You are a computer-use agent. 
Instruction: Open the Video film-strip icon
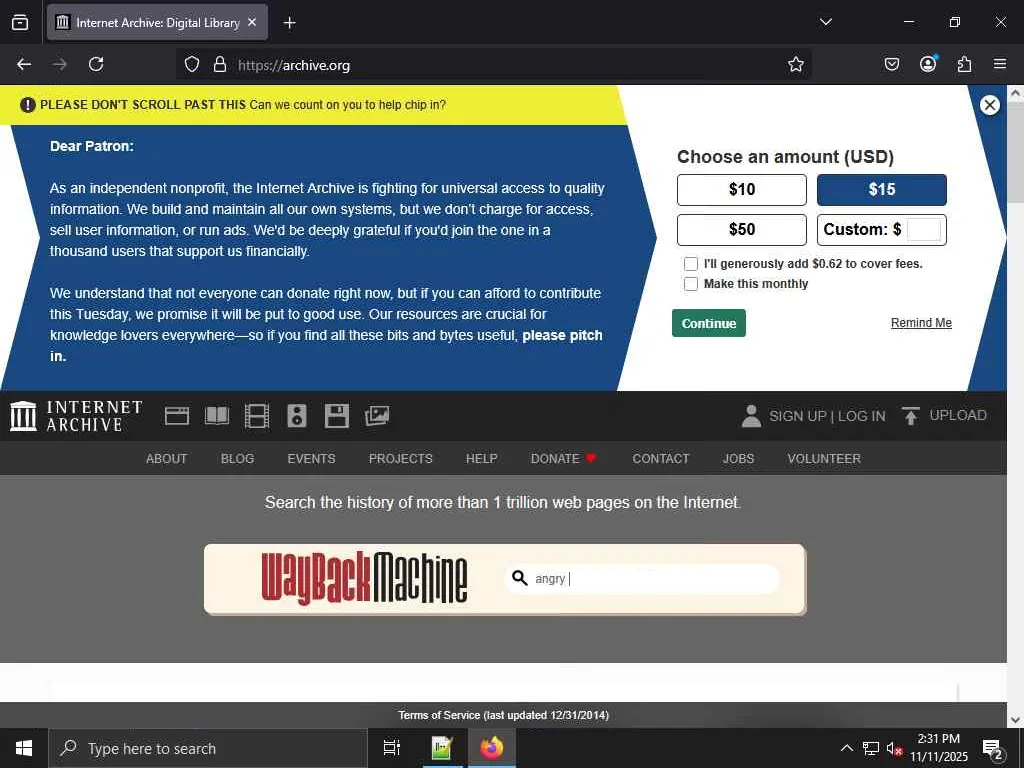coord(257,416)
